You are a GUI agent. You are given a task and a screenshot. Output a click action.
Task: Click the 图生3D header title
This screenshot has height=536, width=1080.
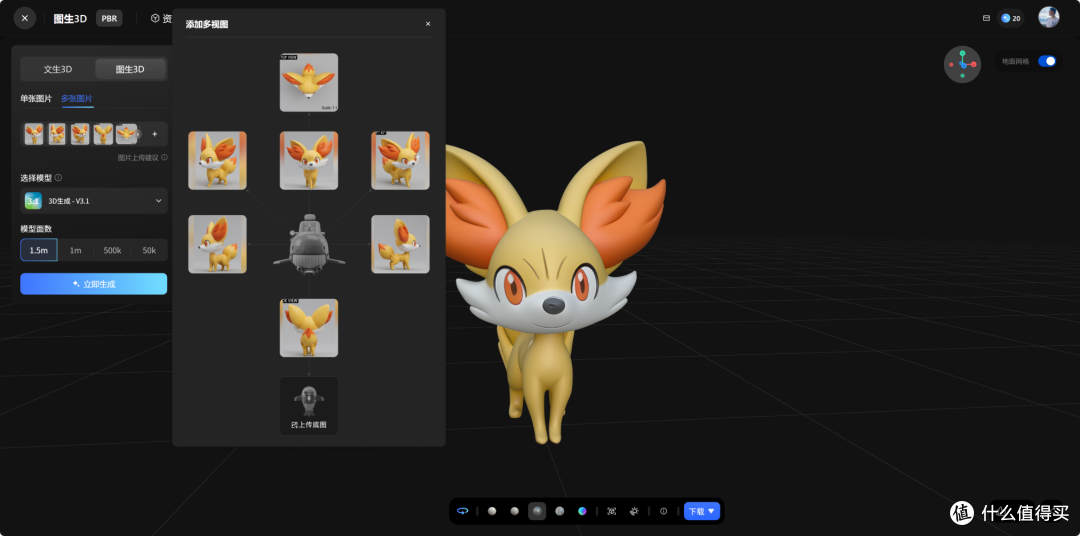coord(70,19)
